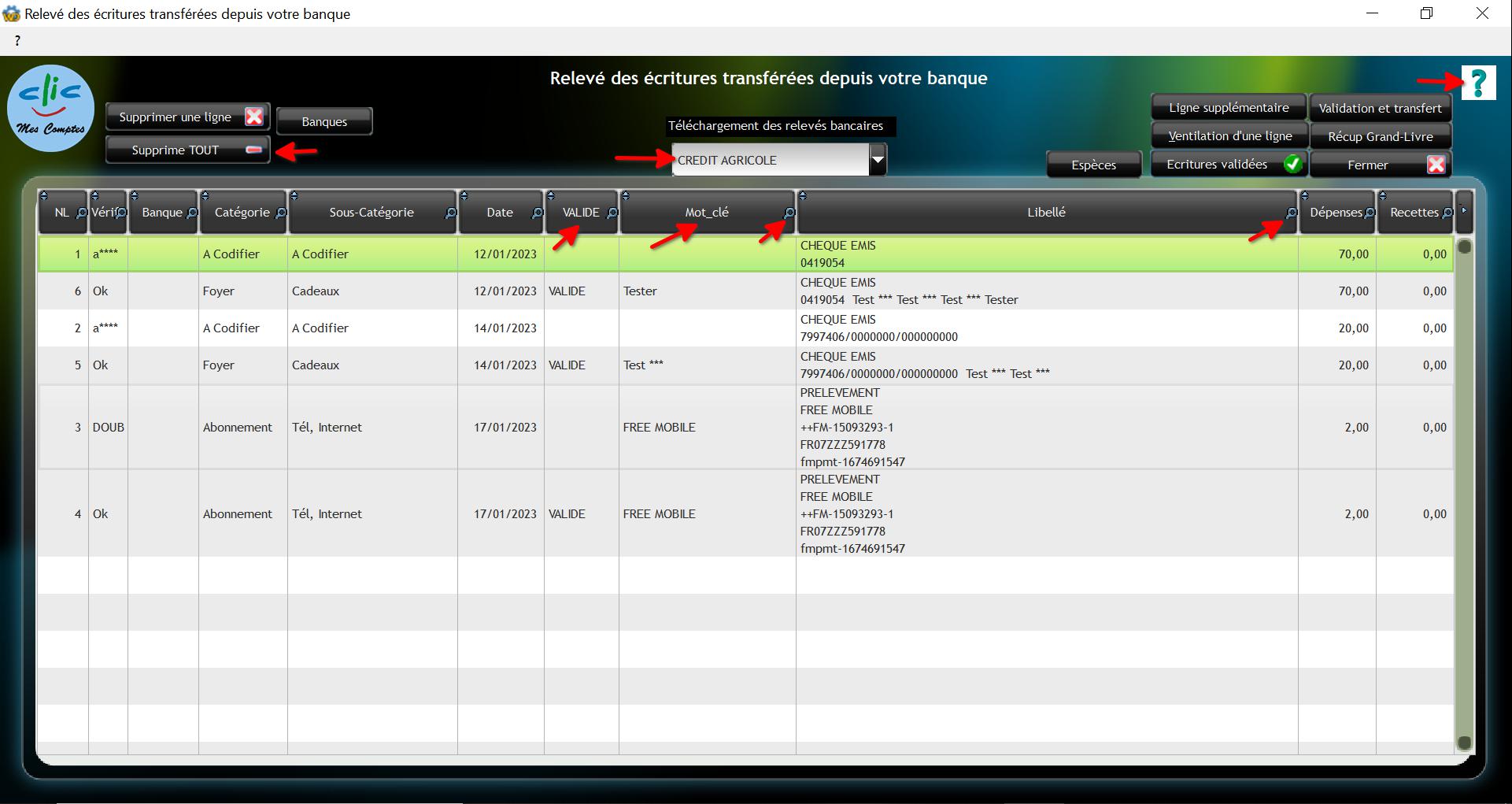Click search icon in Dépenses column header
The height and width of the screenshot is (804, 1512).
click(x=1370, y=213)
